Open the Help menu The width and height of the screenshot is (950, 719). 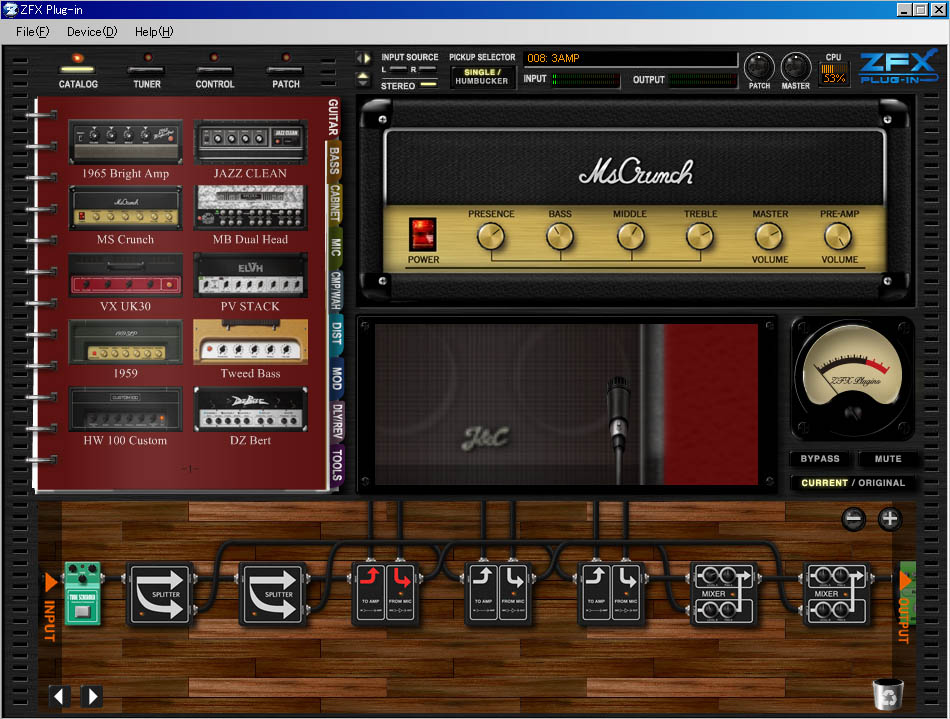coord(153,31)
